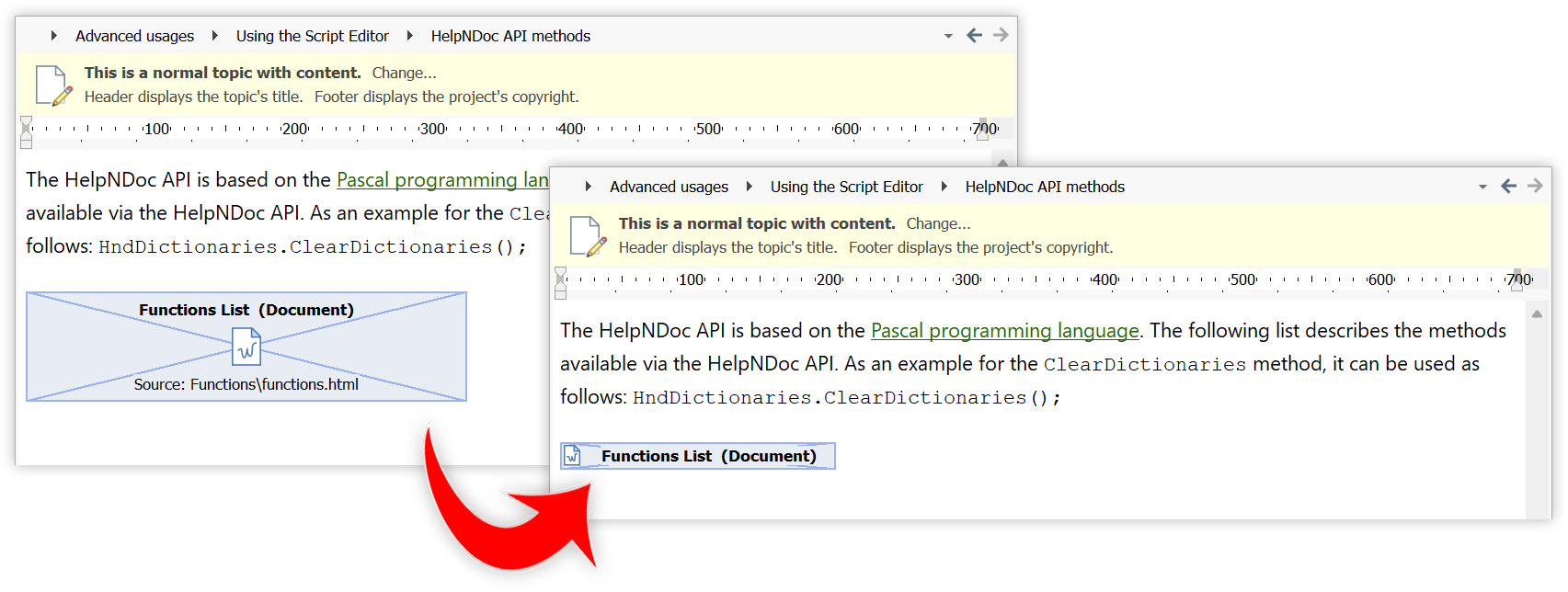Expand arrow before Using the Script Editor, background window
This screenshot has height=592, width=1568.
coord(215,36)
